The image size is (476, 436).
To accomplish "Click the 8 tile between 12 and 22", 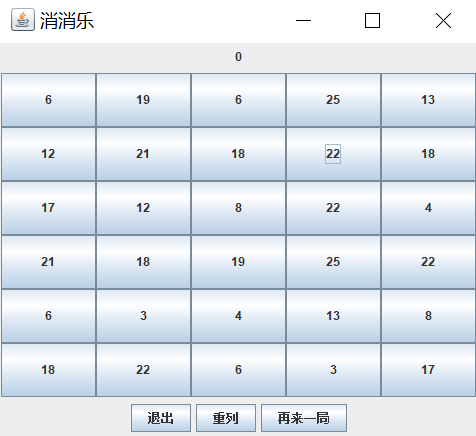I will [x=238, y=208].
